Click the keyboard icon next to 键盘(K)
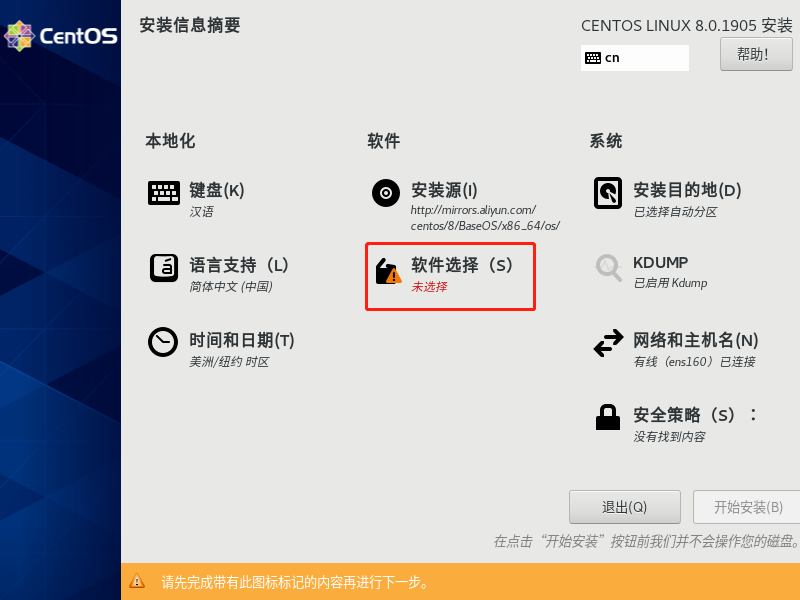The height and width of the screenshot is (600, 800). pyautogui.click(x=164, y=193)
